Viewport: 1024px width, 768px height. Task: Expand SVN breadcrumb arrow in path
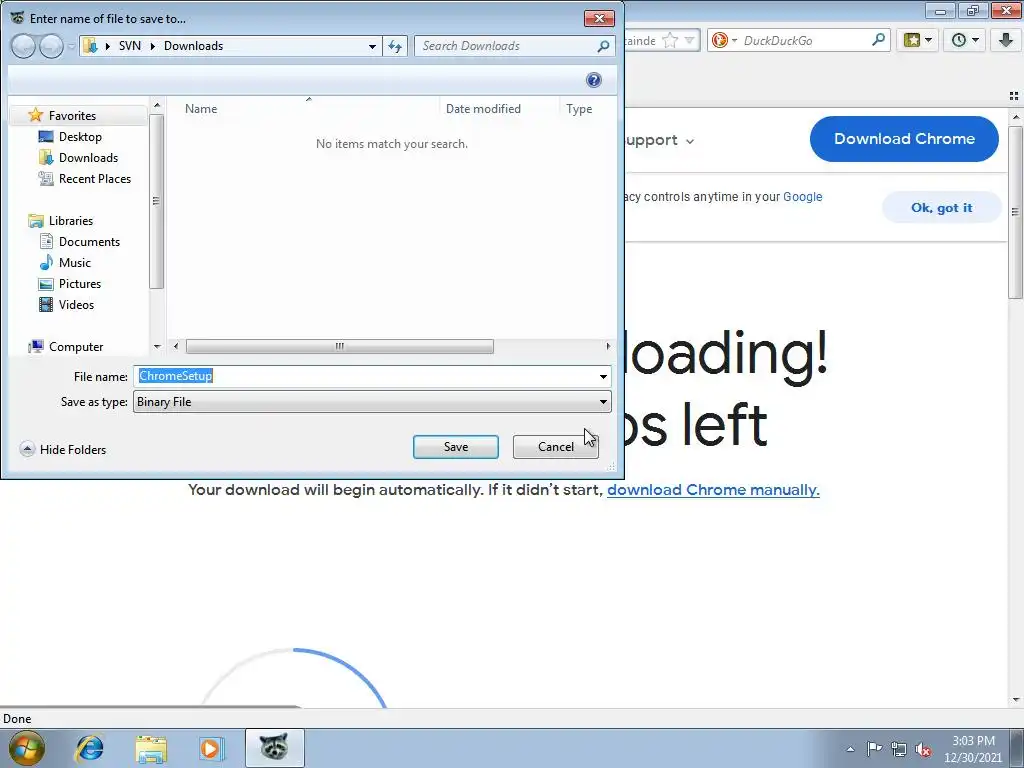click(153, 46)
